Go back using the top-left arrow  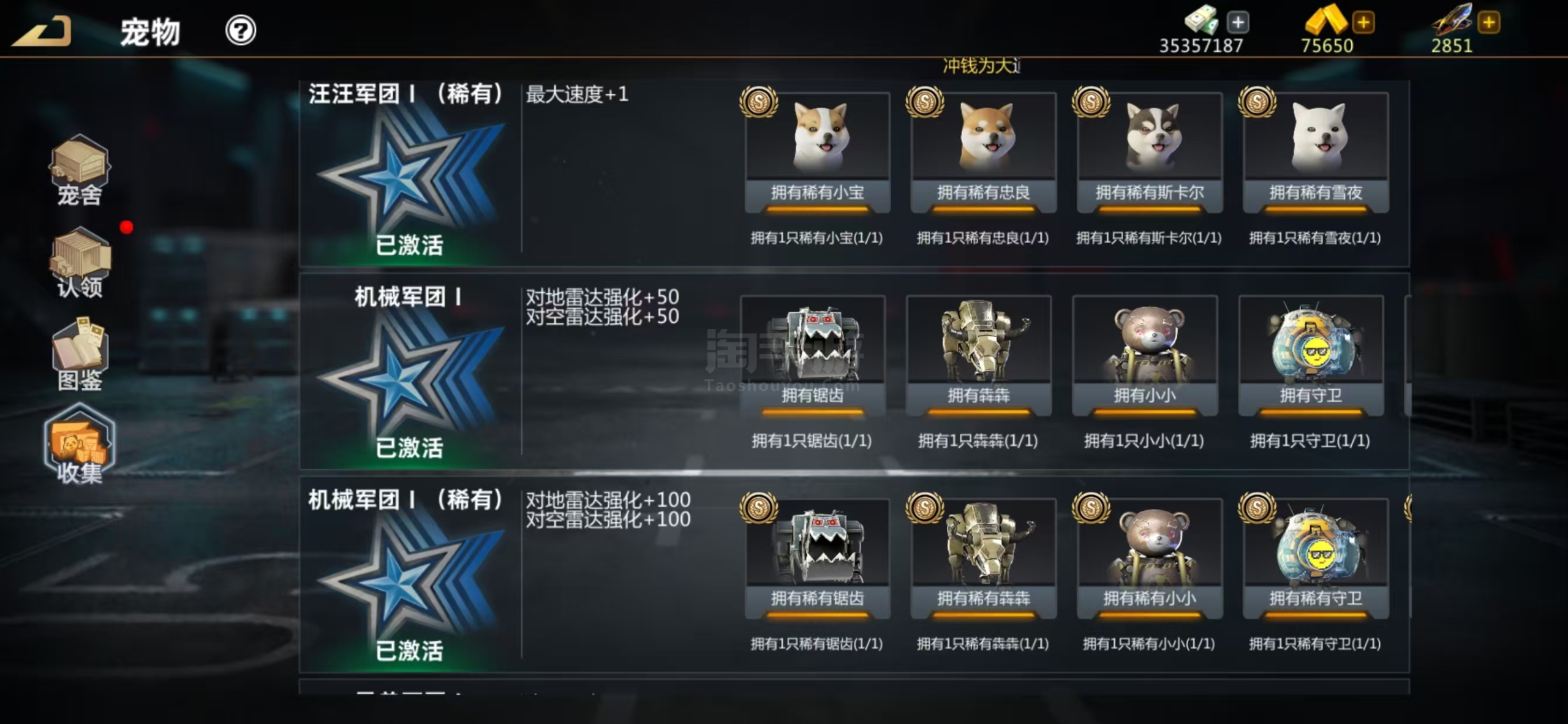click(x=42, y=31)
